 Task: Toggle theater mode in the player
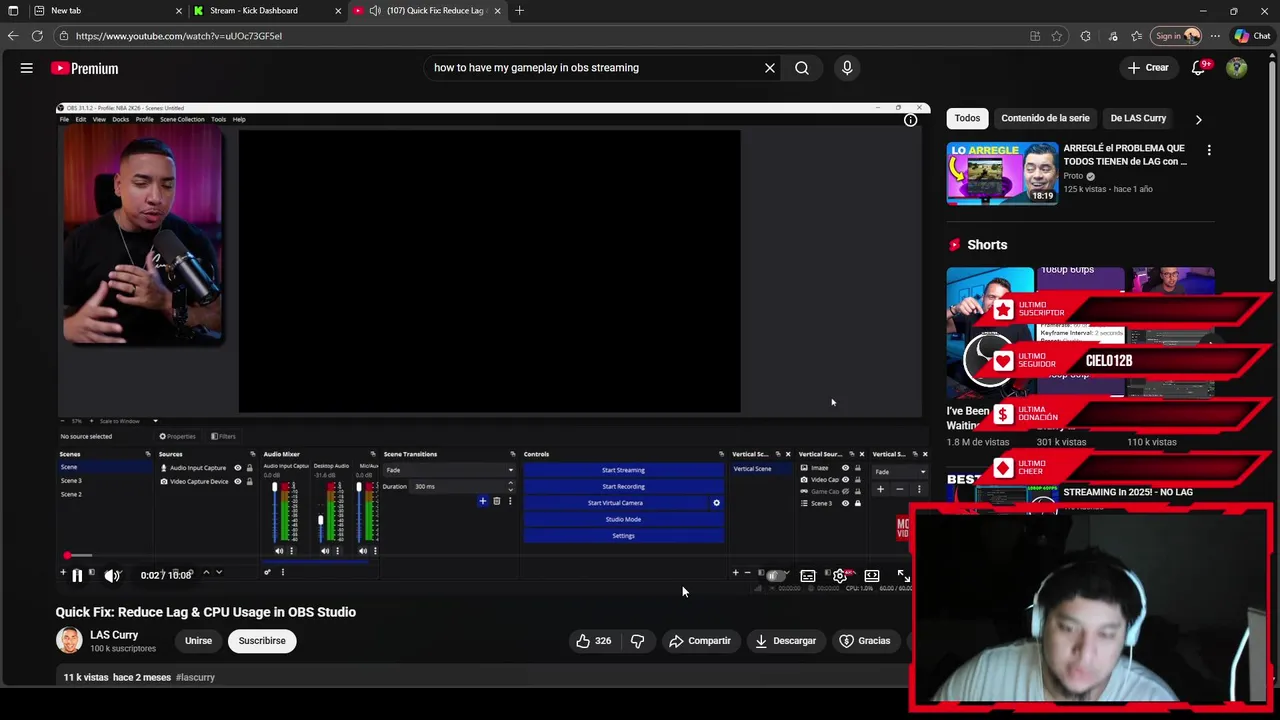tap(872, 576)
